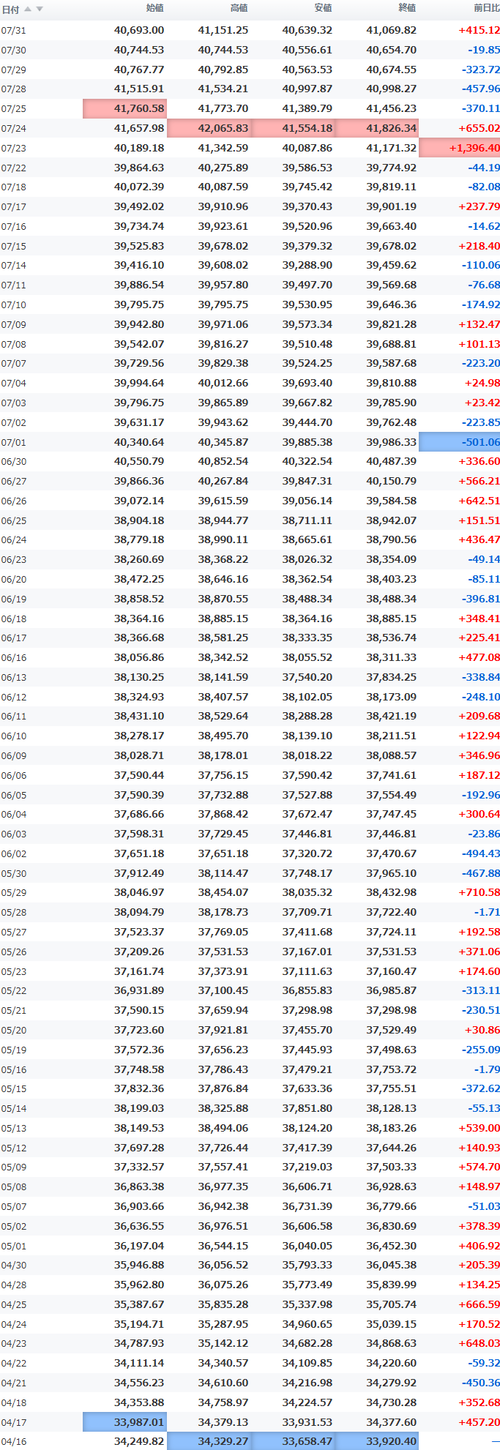Select the closing value 37,160.47
The image size is (500, 1450).
click(x=392, y=970)
